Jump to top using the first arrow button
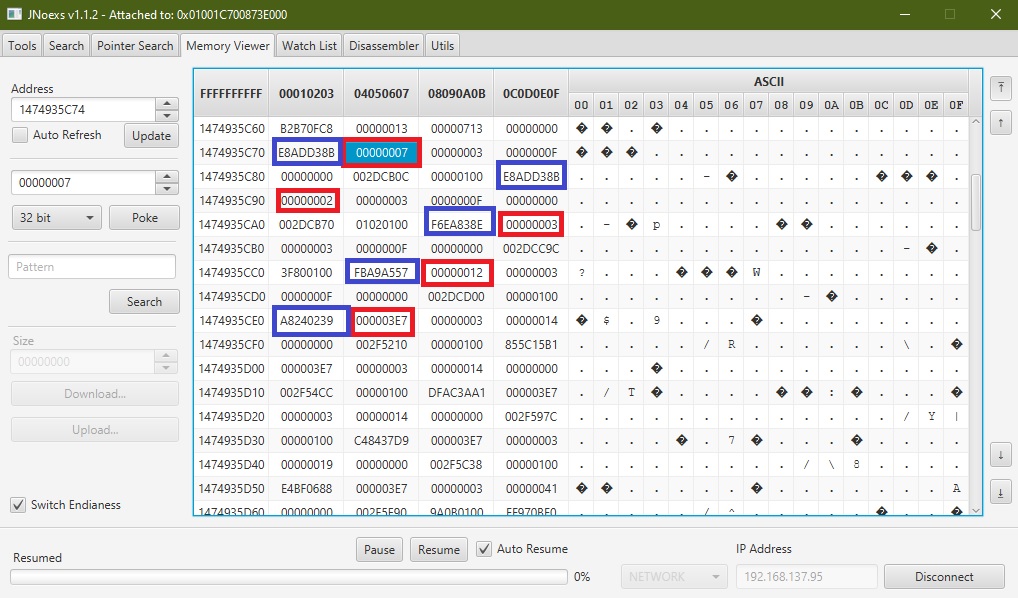The image size is (1018, 598). pyautogui.click(x=1000, y=88)
